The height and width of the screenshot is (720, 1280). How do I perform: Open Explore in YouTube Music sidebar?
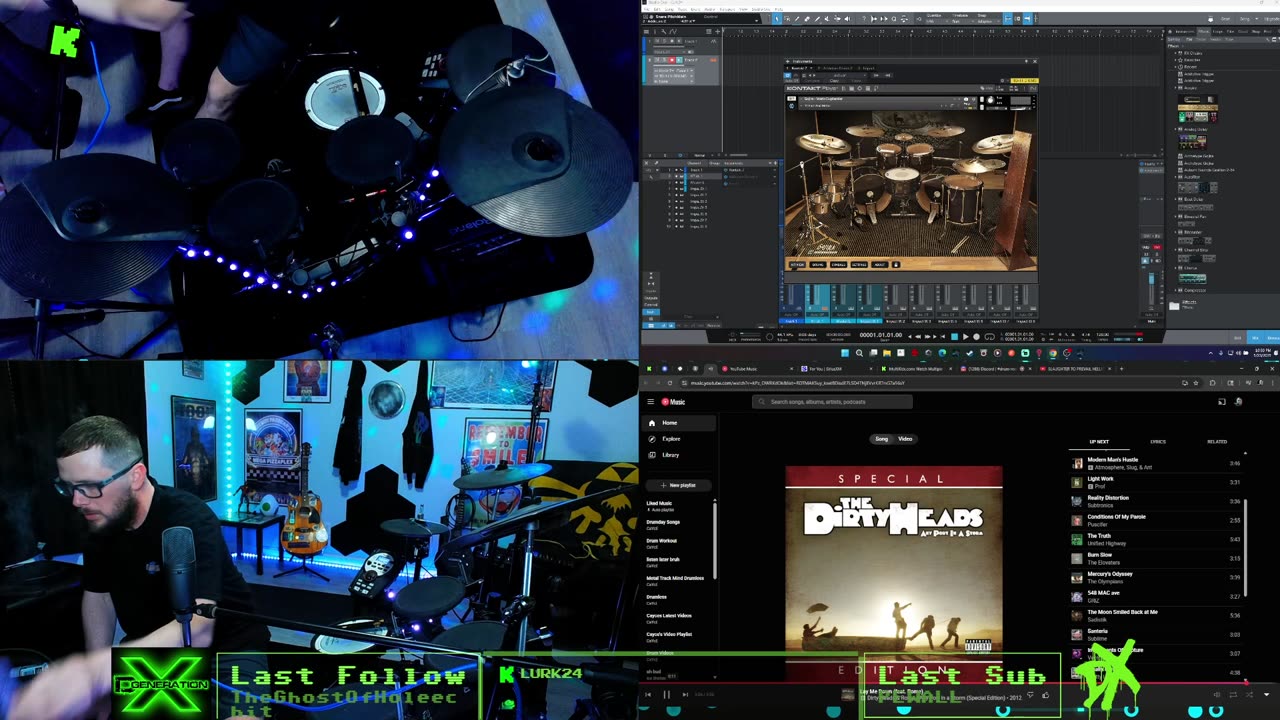click(680, 439)
